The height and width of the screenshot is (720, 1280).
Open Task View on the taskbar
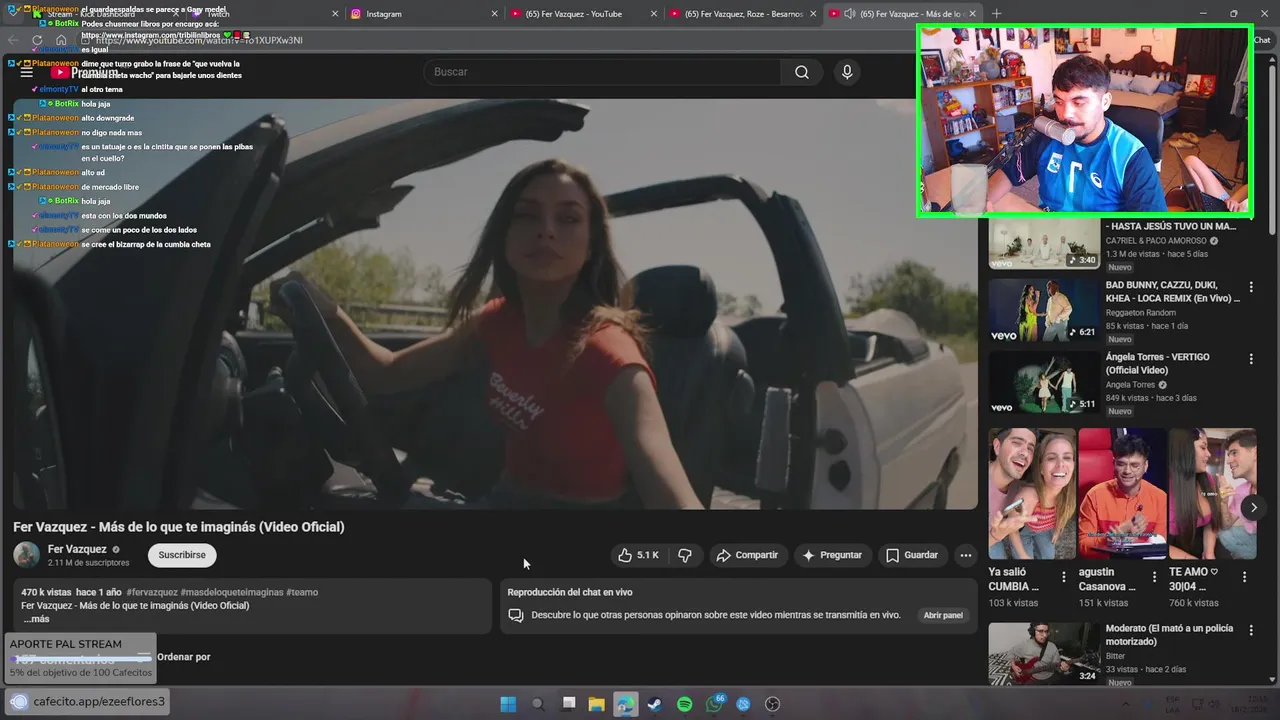coord(568,704)
